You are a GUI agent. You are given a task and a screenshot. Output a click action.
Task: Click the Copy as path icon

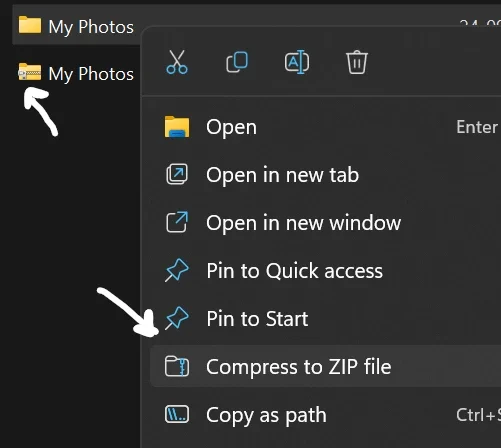[177, 414]
